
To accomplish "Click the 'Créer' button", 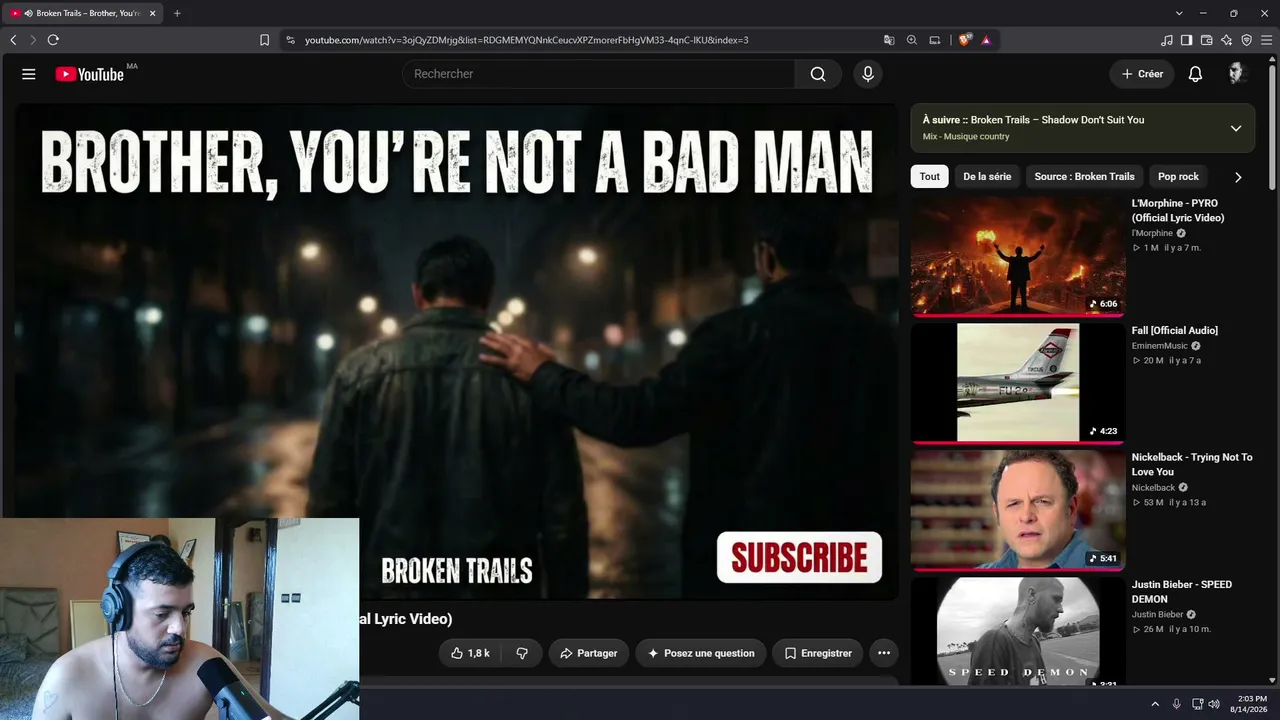I will [x=1142, y=74].
